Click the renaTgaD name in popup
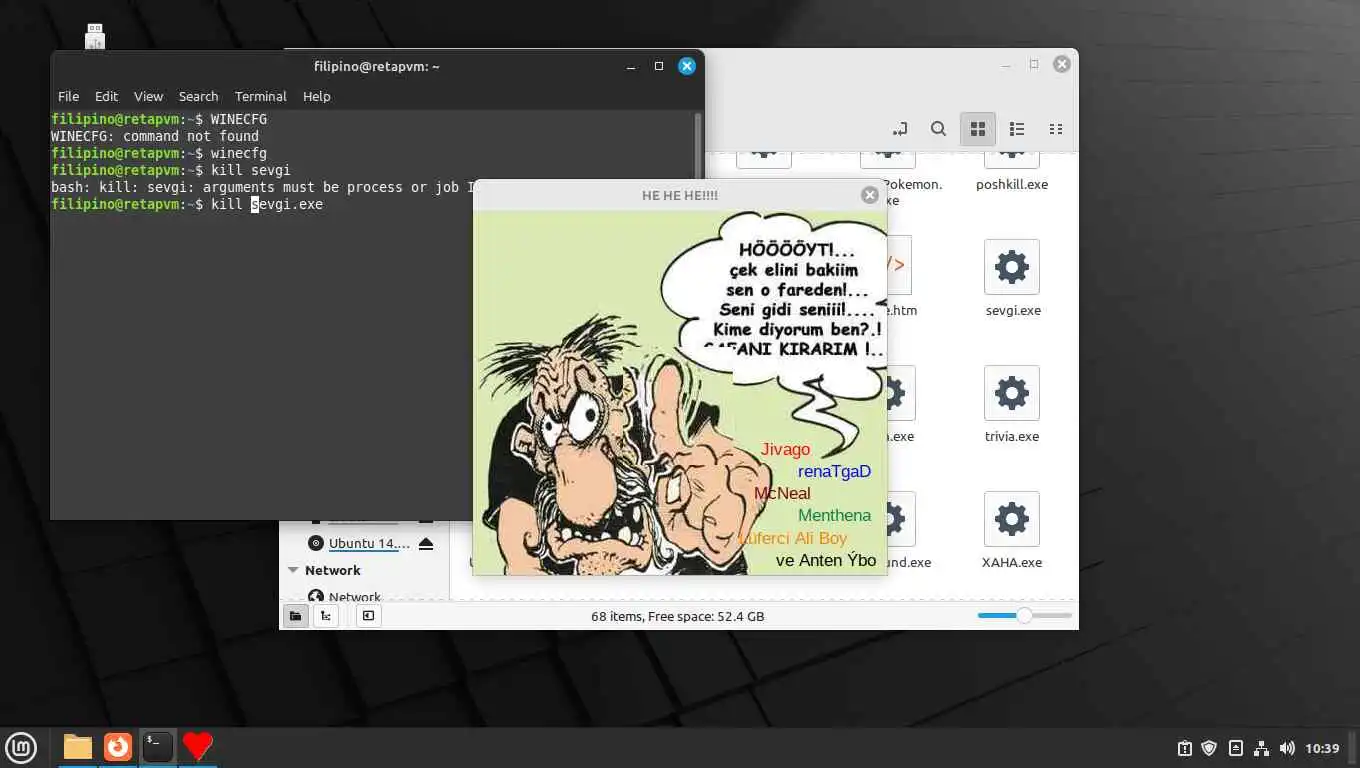This screenshot has width=1360, height=768. pyautogui.click(x=834, y=471)
